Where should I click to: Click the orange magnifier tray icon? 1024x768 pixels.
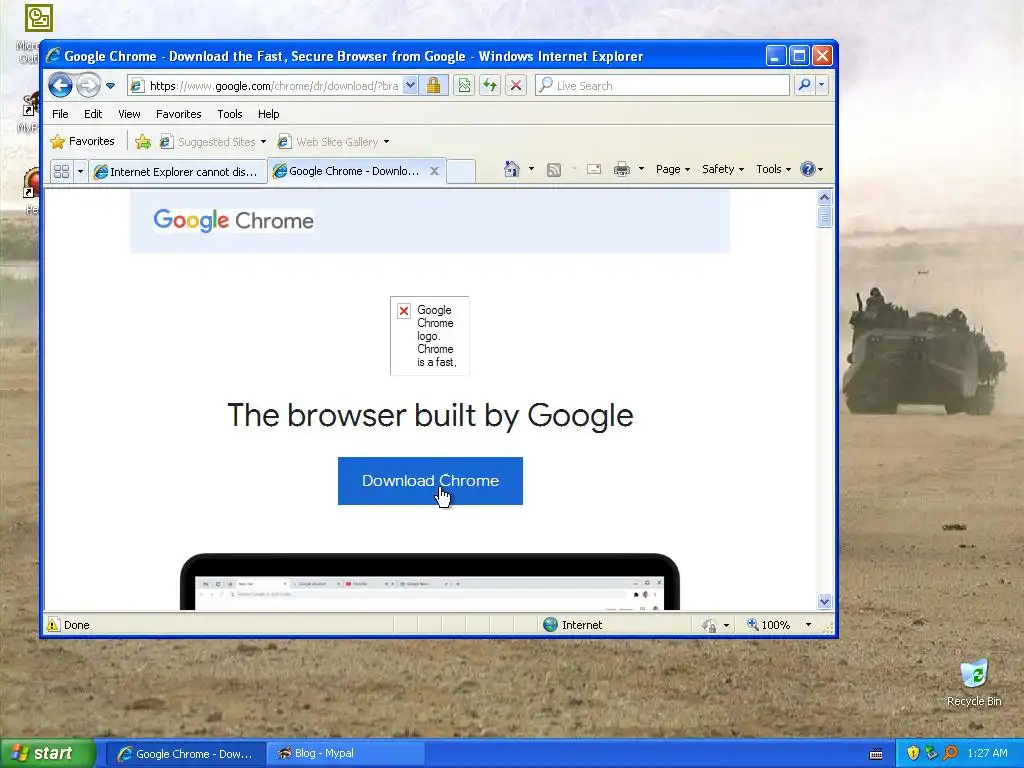tap(950, 753)
